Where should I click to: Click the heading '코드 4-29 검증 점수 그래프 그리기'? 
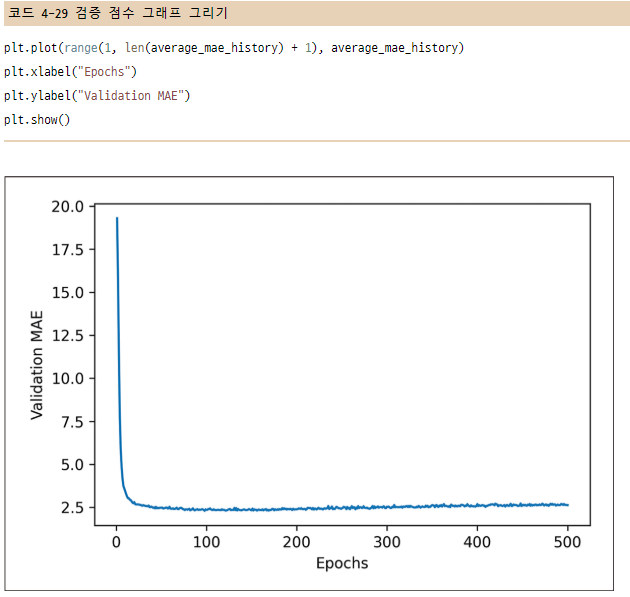click(118, 13)
